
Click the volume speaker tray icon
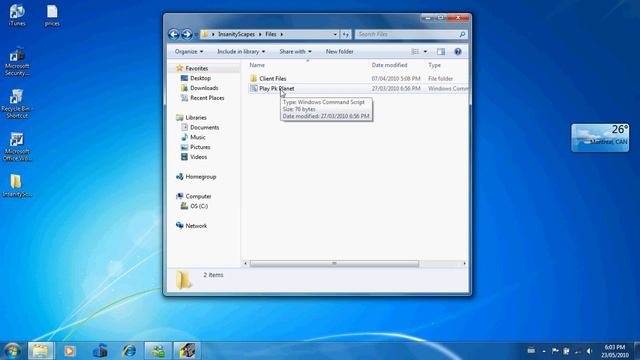click(x=589, y=351)
